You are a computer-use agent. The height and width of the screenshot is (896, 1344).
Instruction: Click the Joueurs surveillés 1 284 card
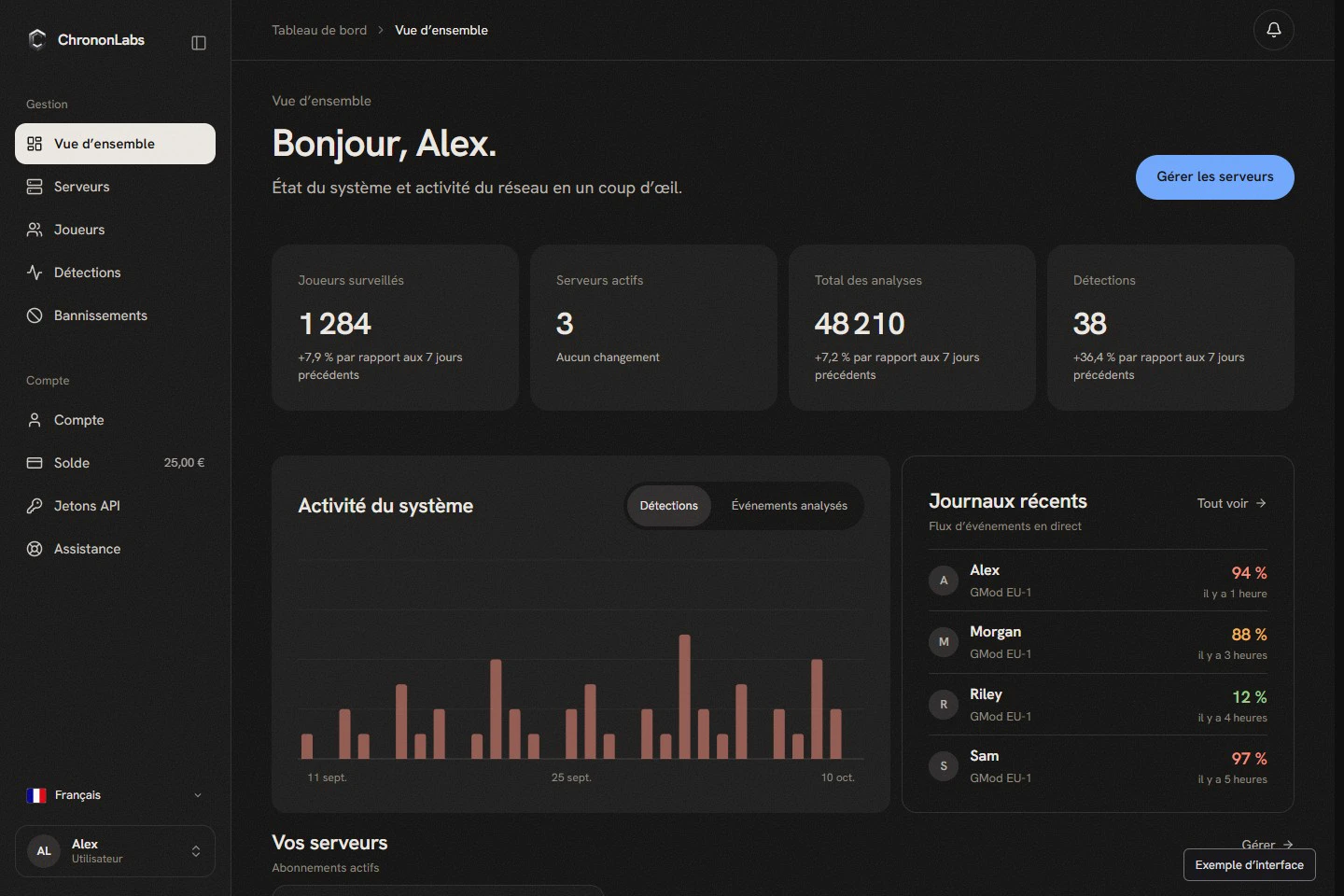(x=395, y=328)
